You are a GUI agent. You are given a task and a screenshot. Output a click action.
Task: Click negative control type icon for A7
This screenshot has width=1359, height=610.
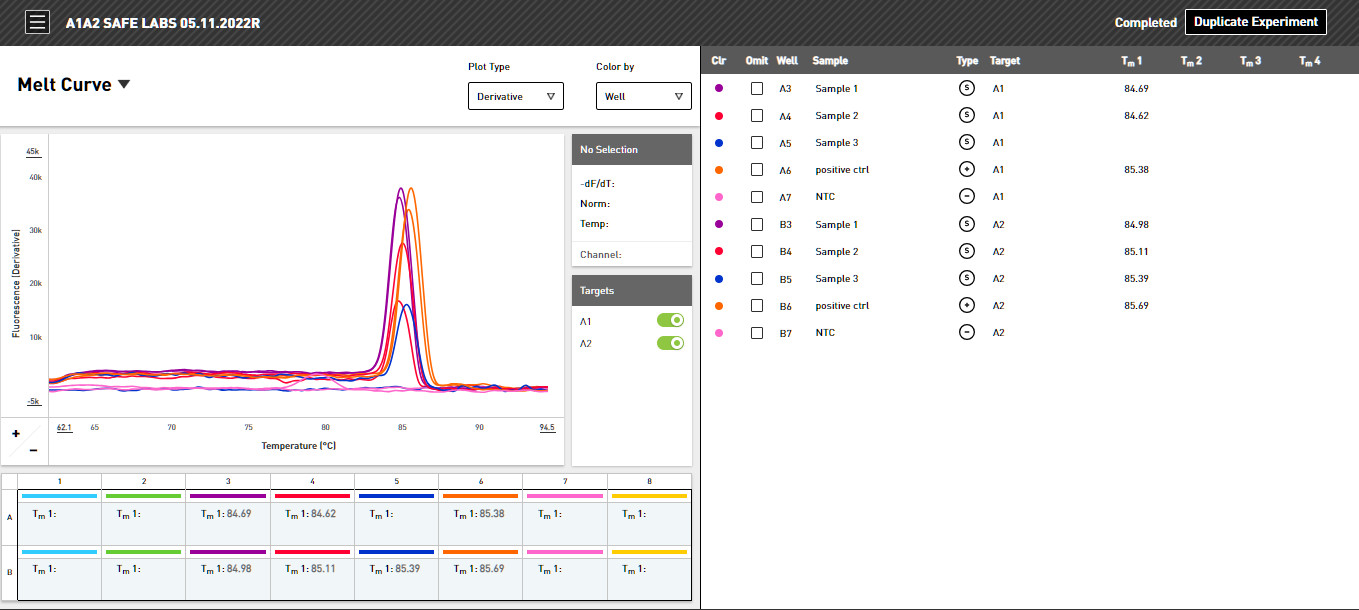(x=966, y=196)
